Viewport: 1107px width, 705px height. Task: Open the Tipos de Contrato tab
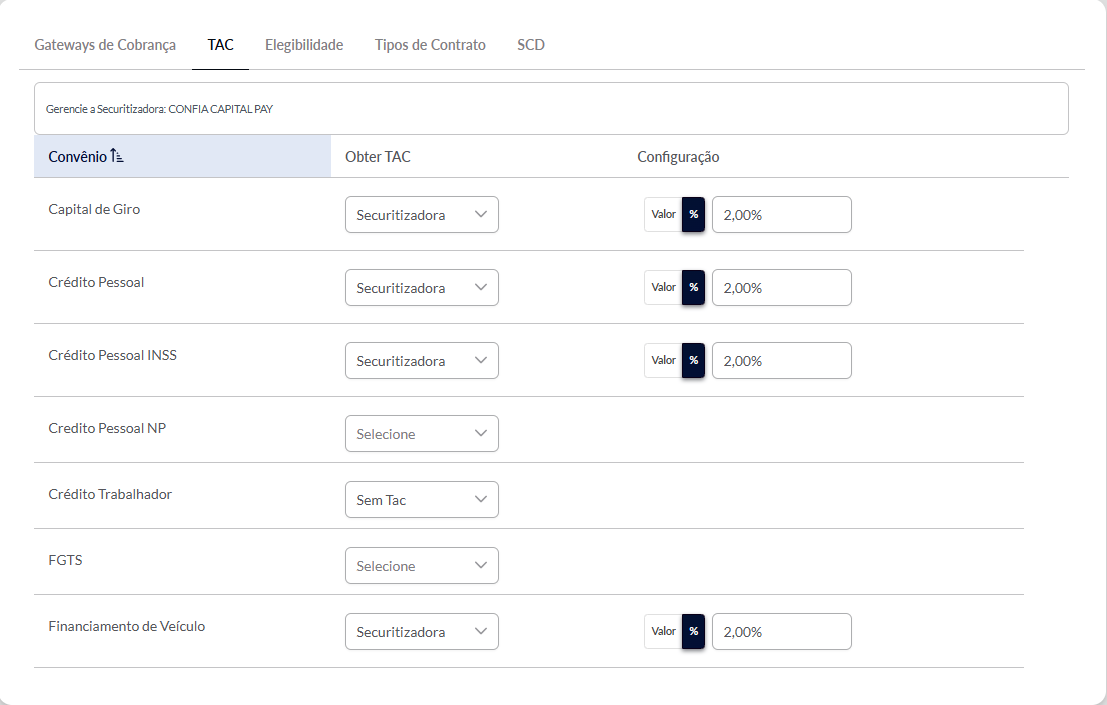[x=430, y=45]
